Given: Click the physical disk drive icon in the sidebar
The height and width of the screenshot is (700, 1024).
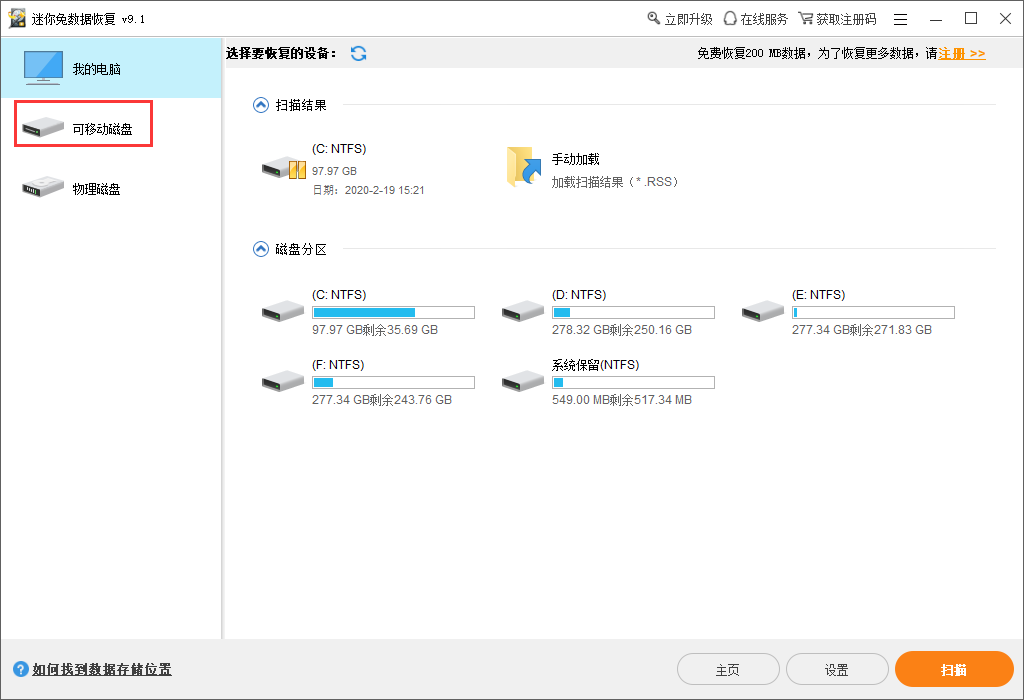Looking at the screenshot, I should 43,187.
